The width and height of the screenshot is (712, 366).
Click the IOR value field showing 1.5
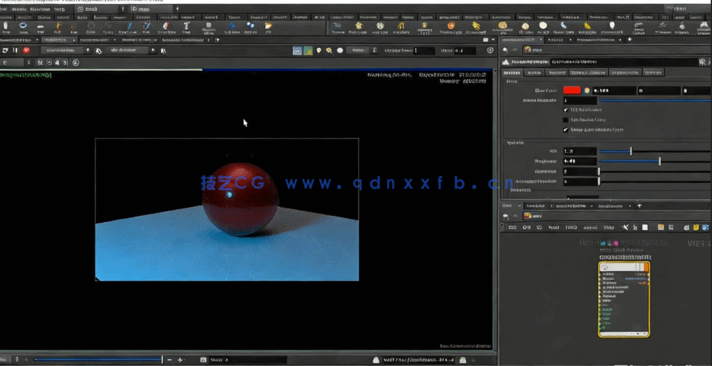580,151
